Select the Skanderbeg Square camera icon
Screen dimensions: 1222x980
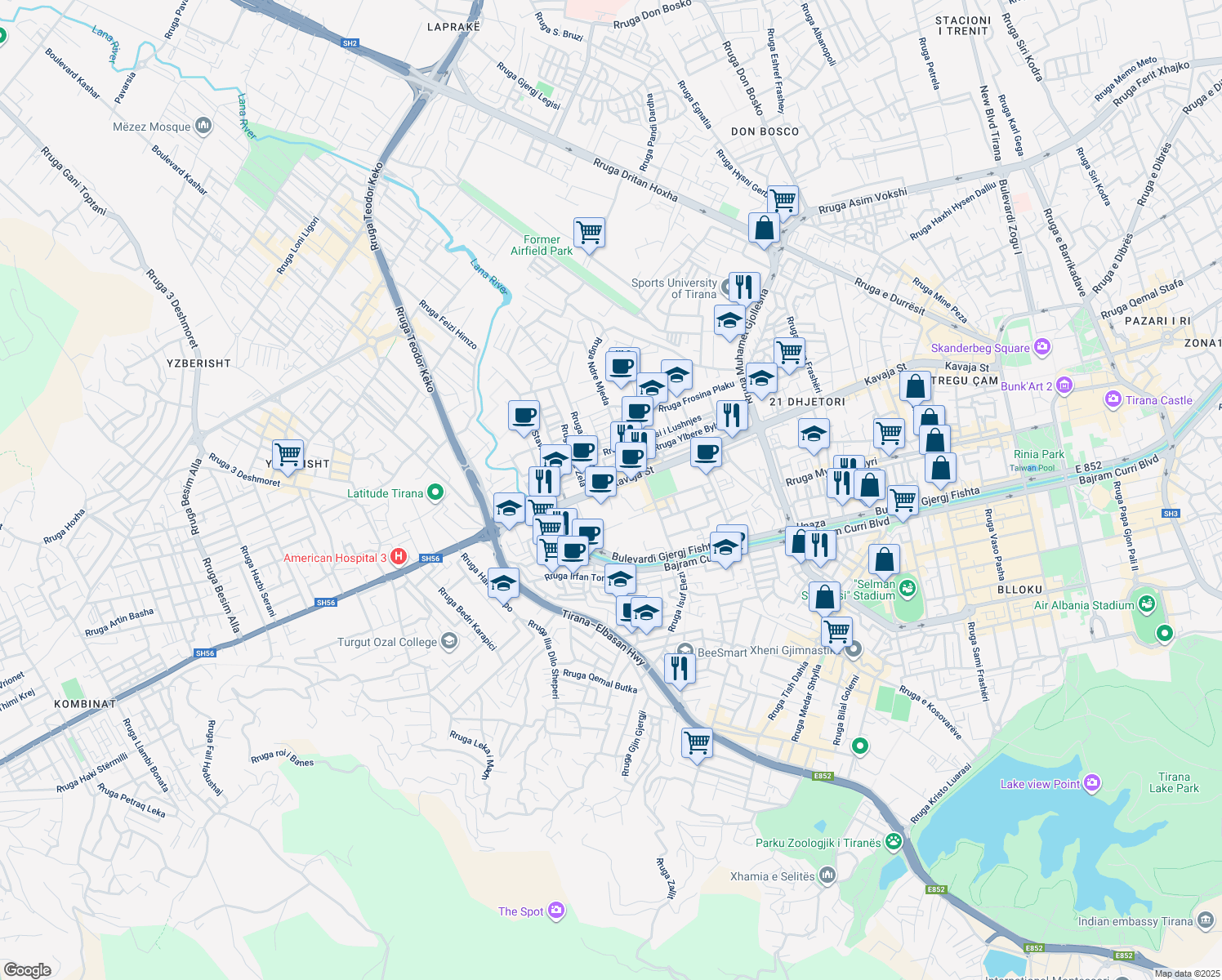pyautogui.click(x=1041, y=348)
